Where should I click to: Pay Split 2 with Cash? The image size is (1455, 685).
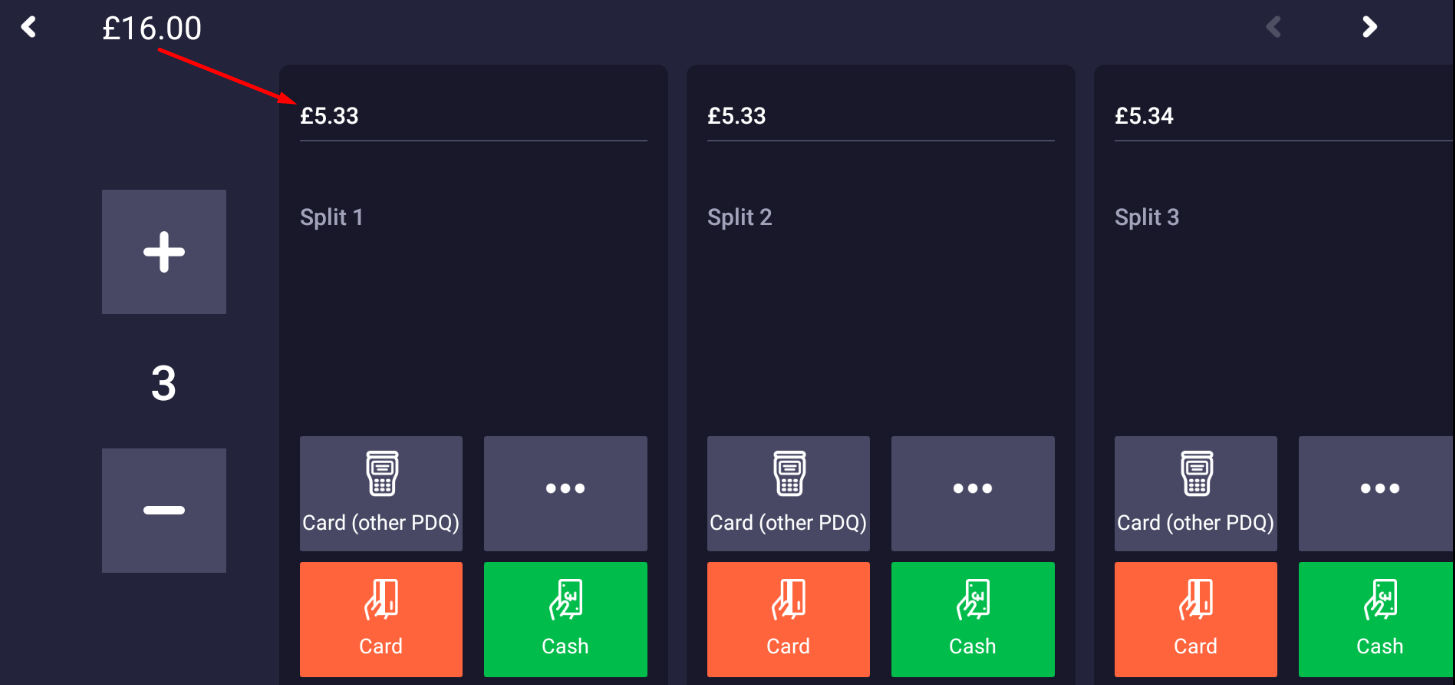(x=973, y=619)
